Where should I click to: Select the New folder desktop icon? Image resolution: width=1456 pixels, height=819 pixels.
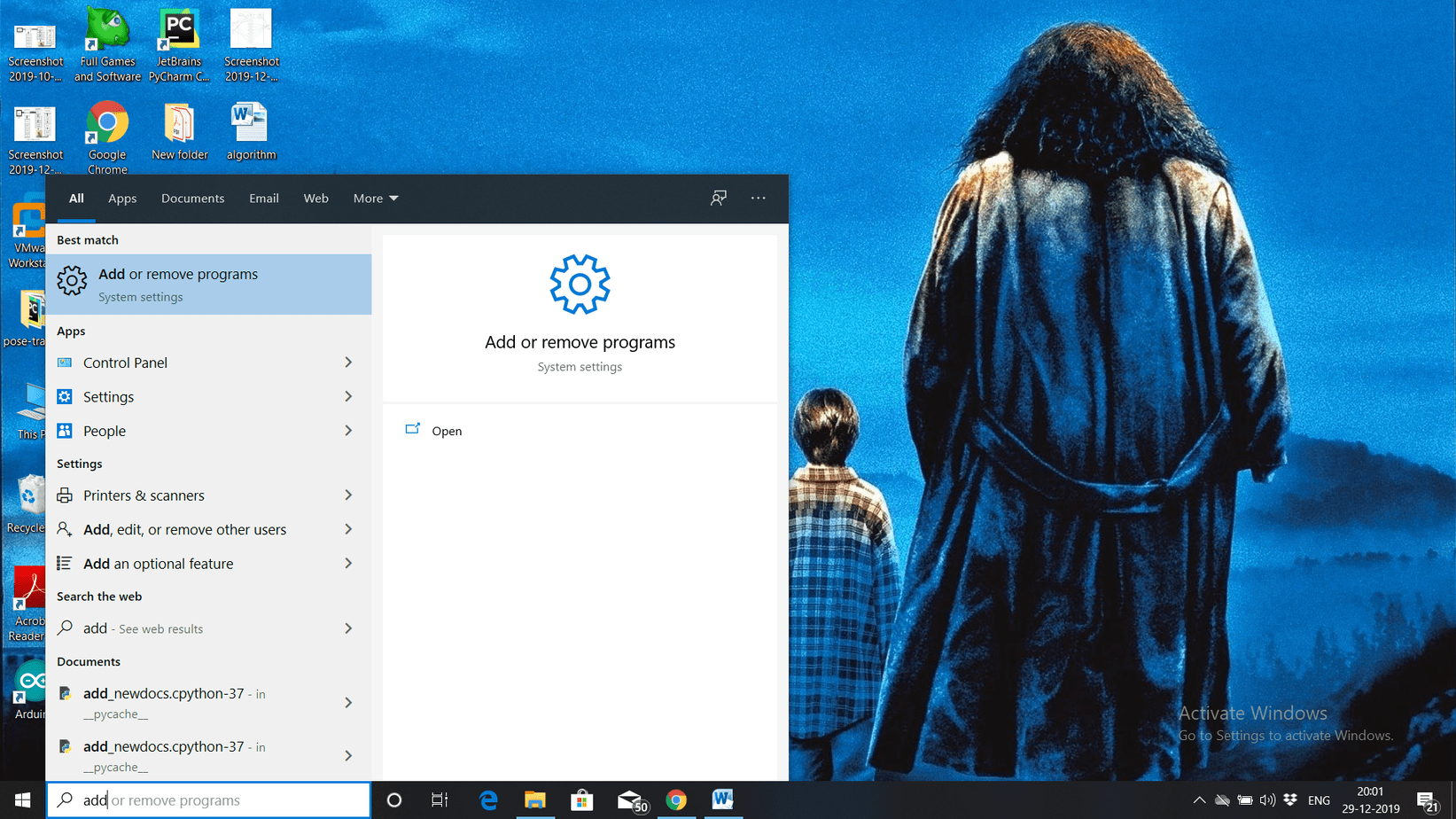(179, 133)
